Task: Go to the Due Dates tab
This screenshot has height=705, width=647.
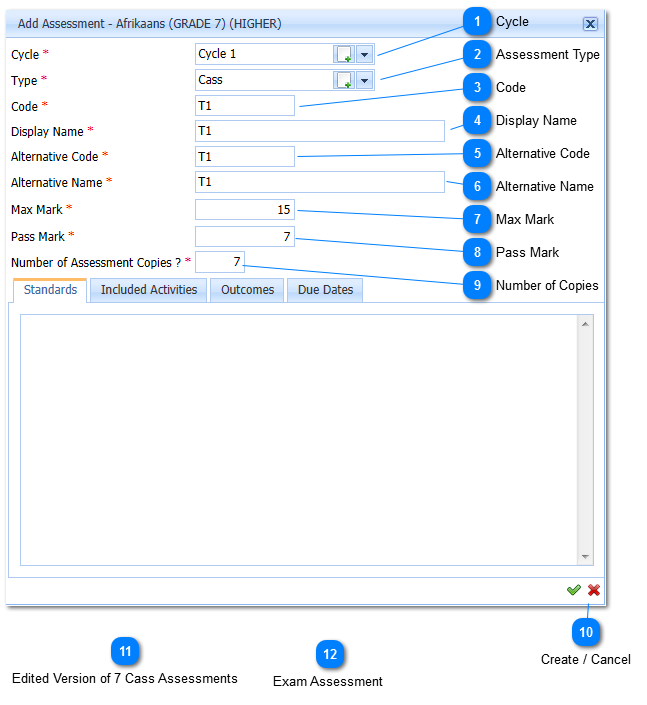Action: (325, 290)
